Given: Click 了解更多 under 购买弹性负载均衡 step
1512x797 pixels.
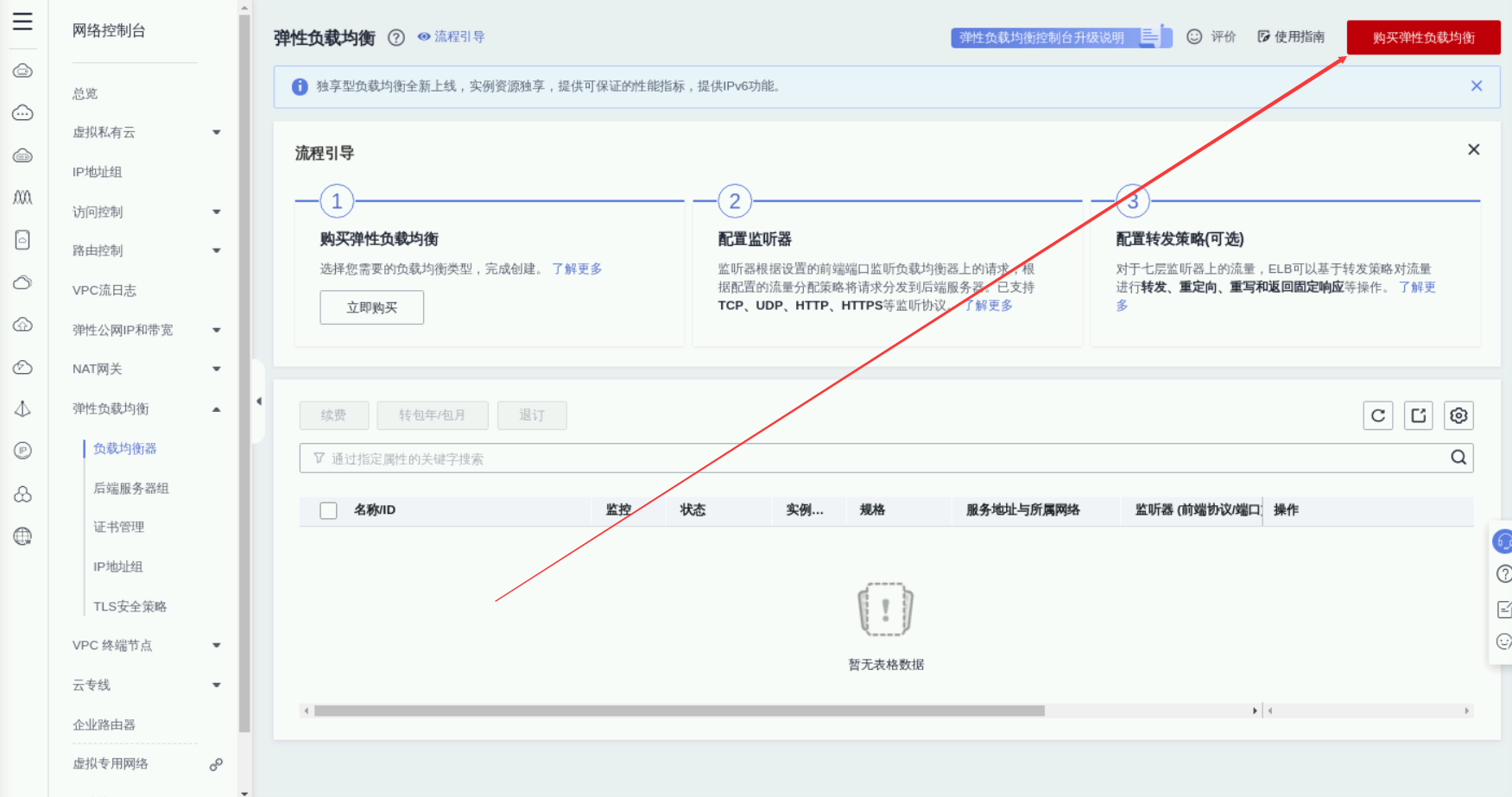Looking at the screenshot, I should pos(577,269).
